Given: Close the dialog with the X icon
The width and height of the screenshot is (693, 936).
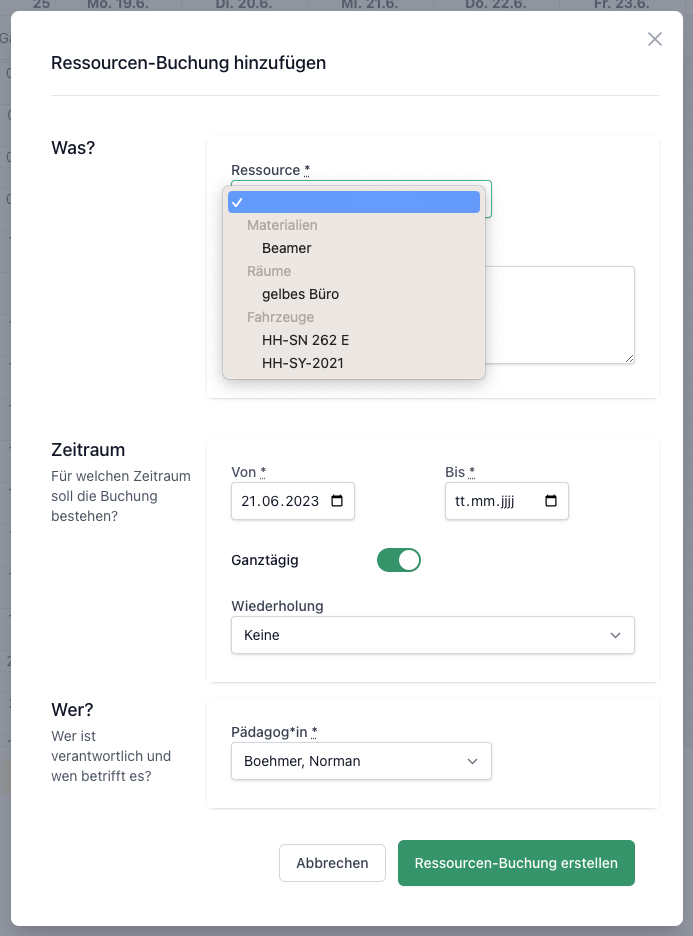Looking at the screenshot, I should tap(655, 39).
